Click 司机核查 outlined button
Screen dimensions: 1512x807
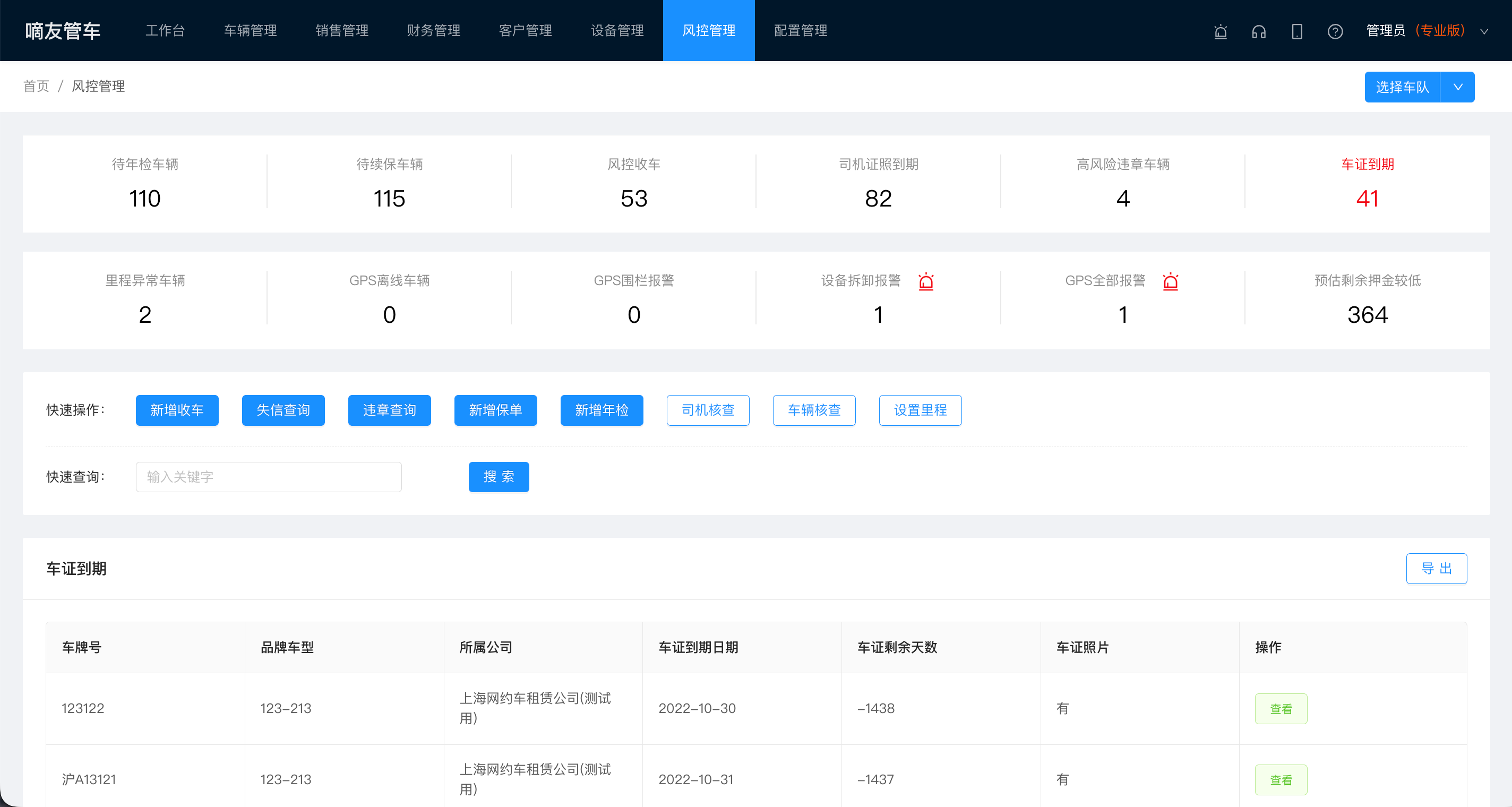tap(708, 410)
